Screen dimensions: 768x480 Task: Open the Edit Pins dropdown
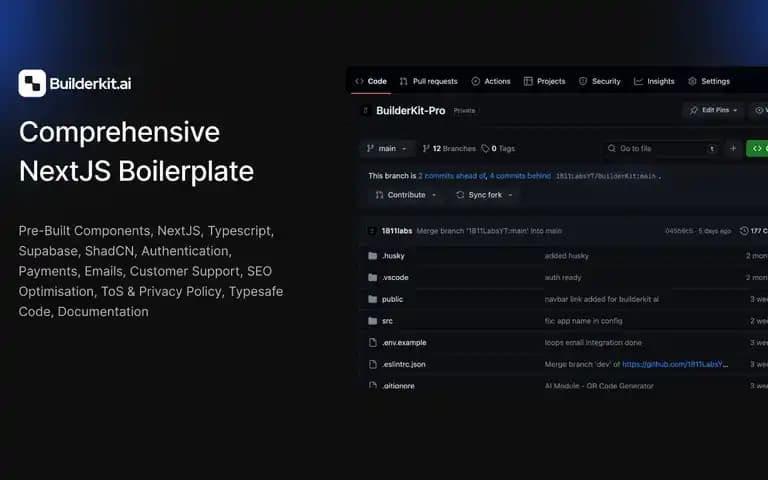point(713,110)
